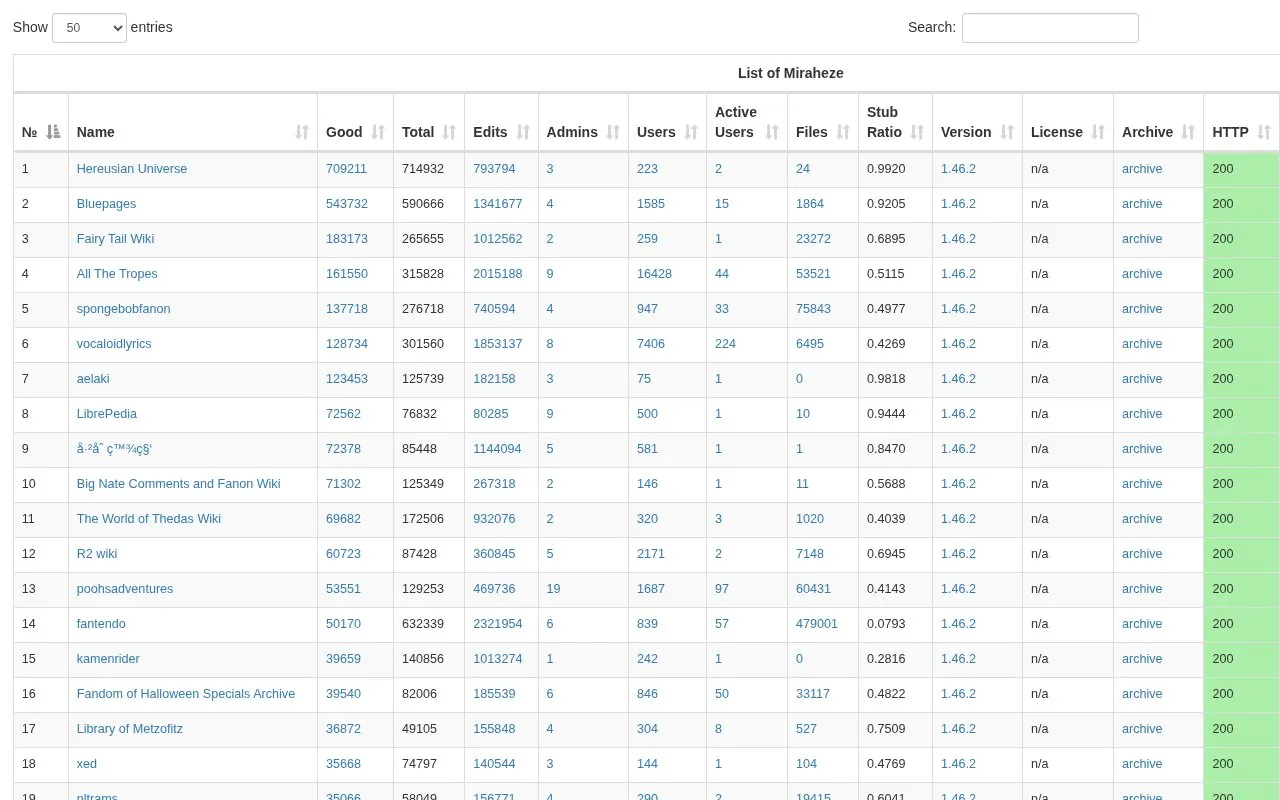Image resolution: width=1280 pixels, height=800 pixels.
Task: Select stub ratio 0.9205 in Bluepages row
Action: coord(886,204)
